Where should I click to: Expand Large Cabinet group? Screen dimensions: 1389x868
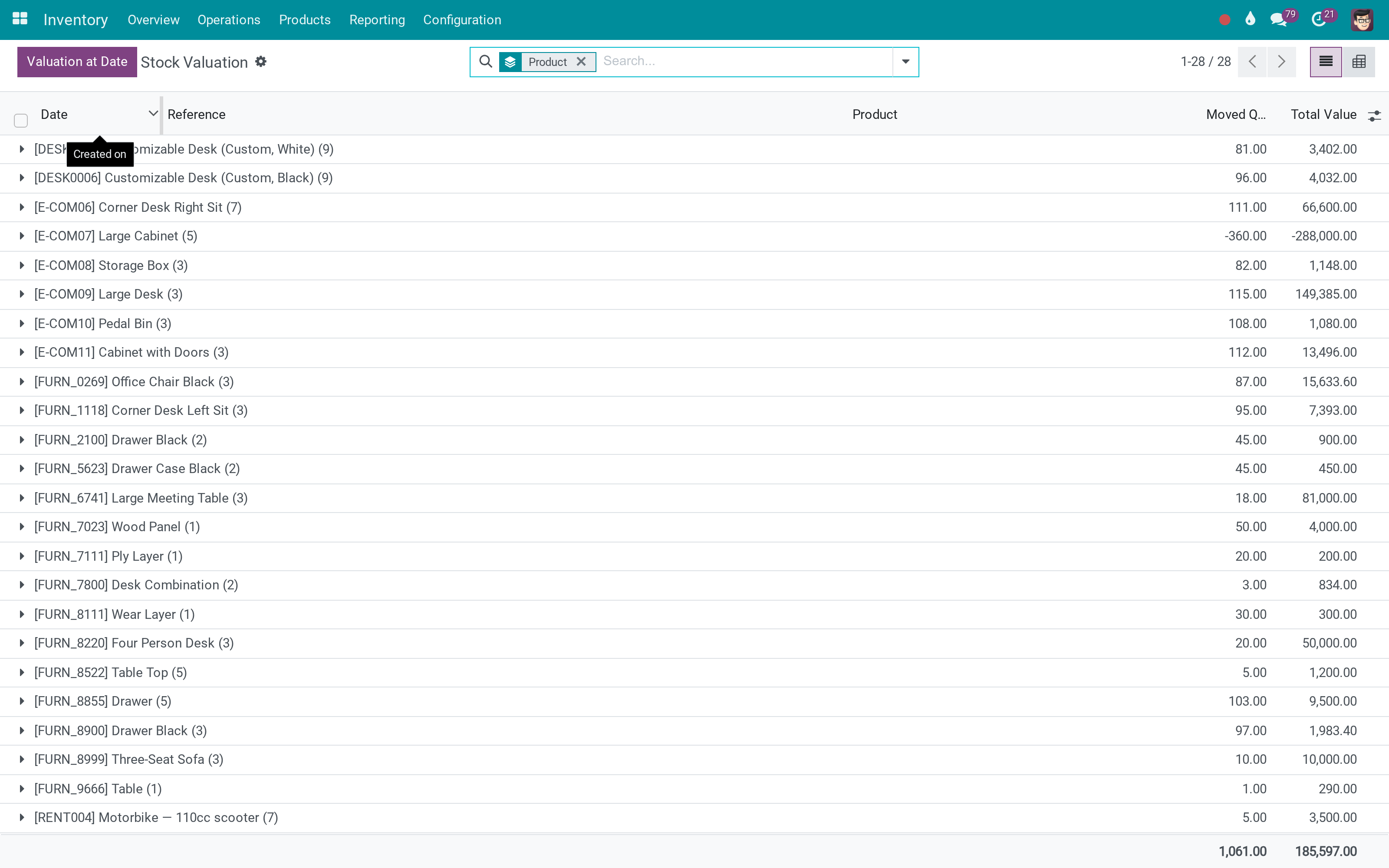(x=22, y=236)
